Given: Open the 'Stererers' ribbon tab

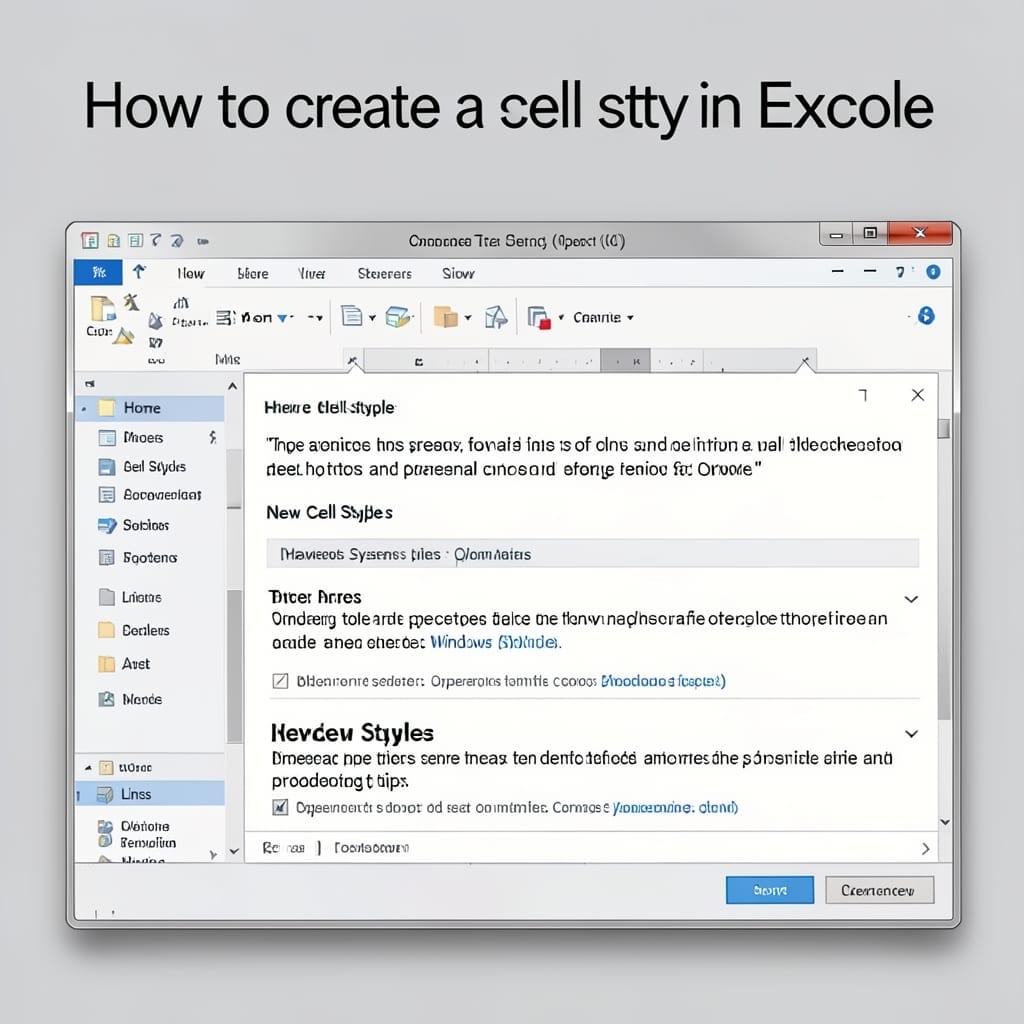Looking at the screenshot, I should 385,274.
